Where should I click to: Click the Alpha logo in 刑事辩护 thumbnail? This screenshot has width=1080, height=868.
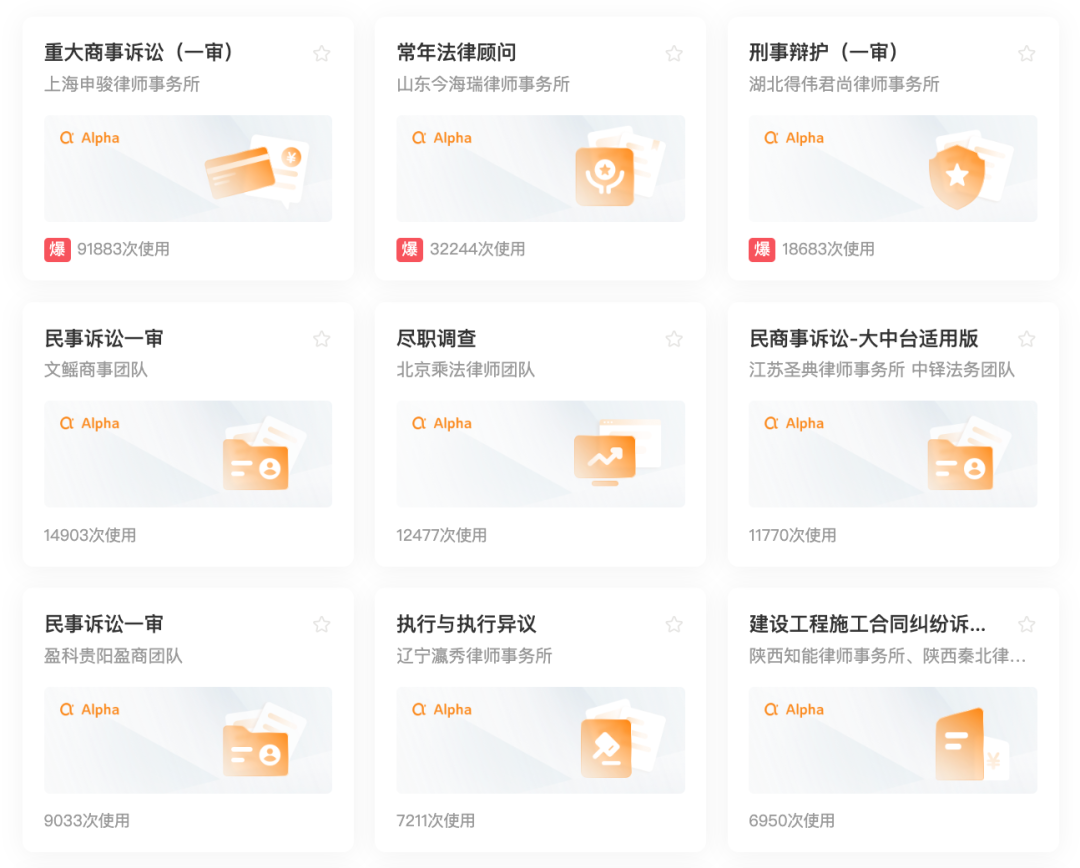pyautogui.click(x=794, y=138)
